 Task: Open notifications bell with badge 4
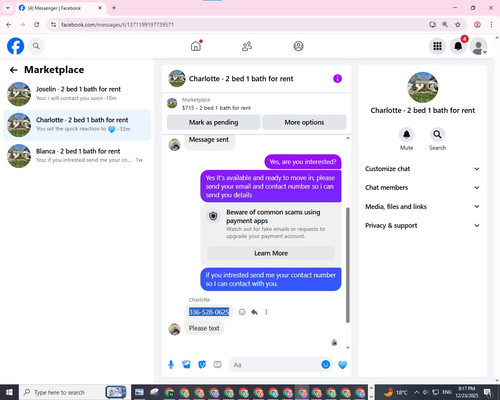pyautogui.click(x=458, y=46)
